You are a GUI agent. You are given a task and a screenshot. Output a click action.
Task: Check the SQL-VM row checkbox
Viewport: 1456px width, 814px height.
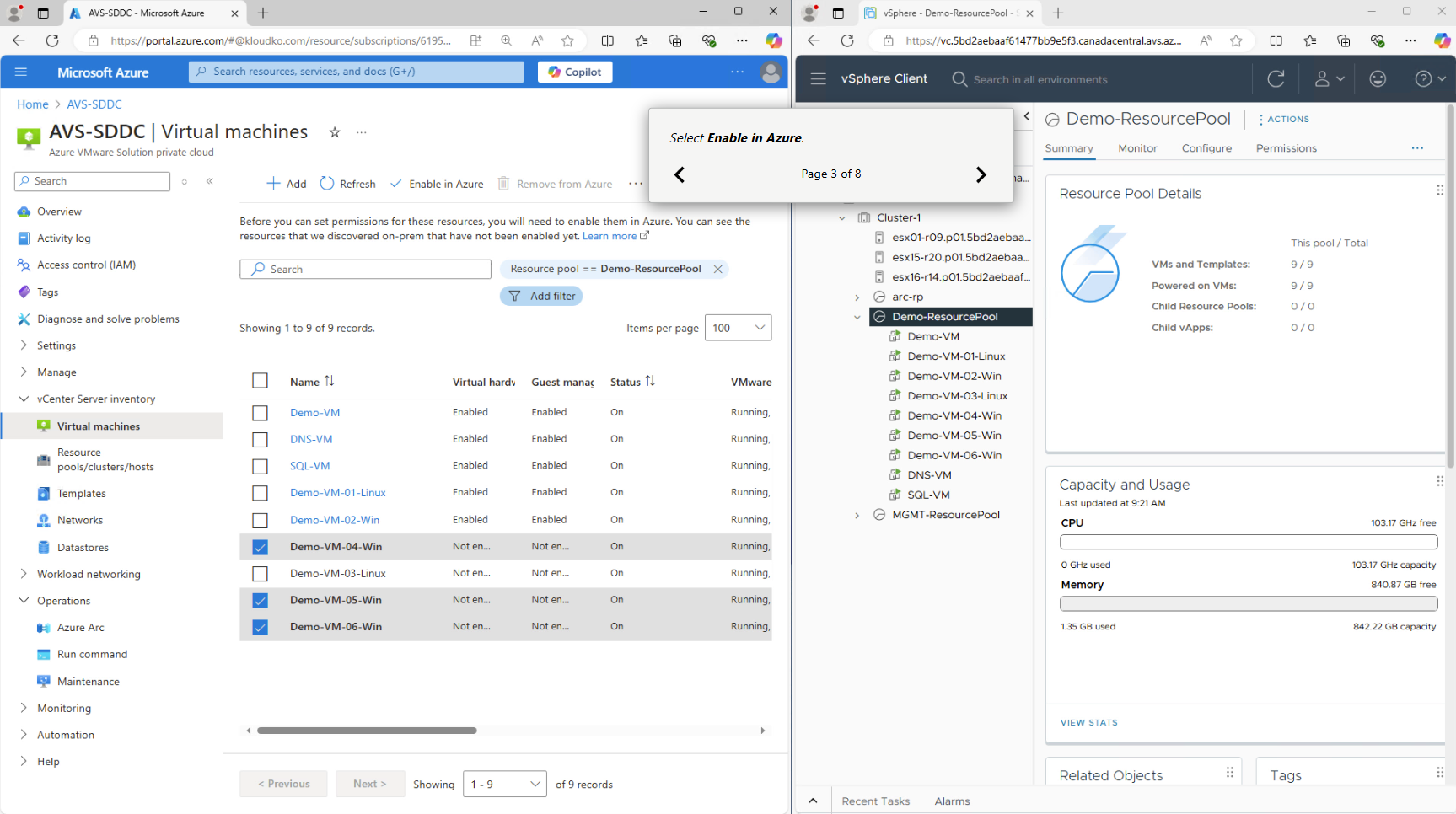[260, 466]
